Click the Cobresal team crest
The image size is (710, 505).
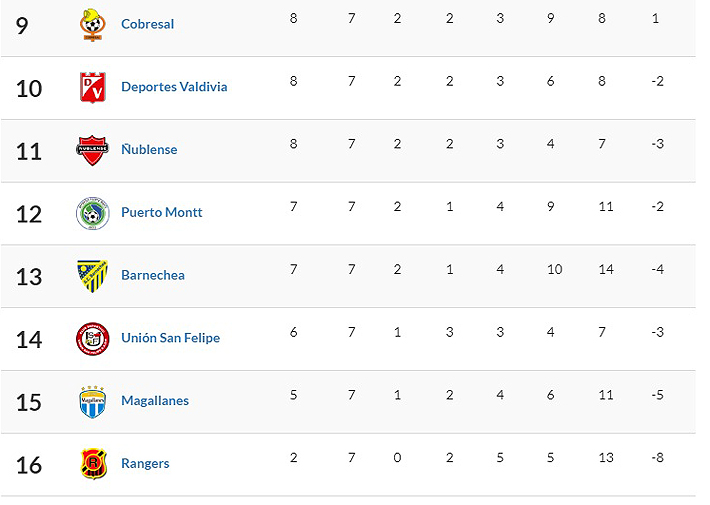(x=91, y=24)
